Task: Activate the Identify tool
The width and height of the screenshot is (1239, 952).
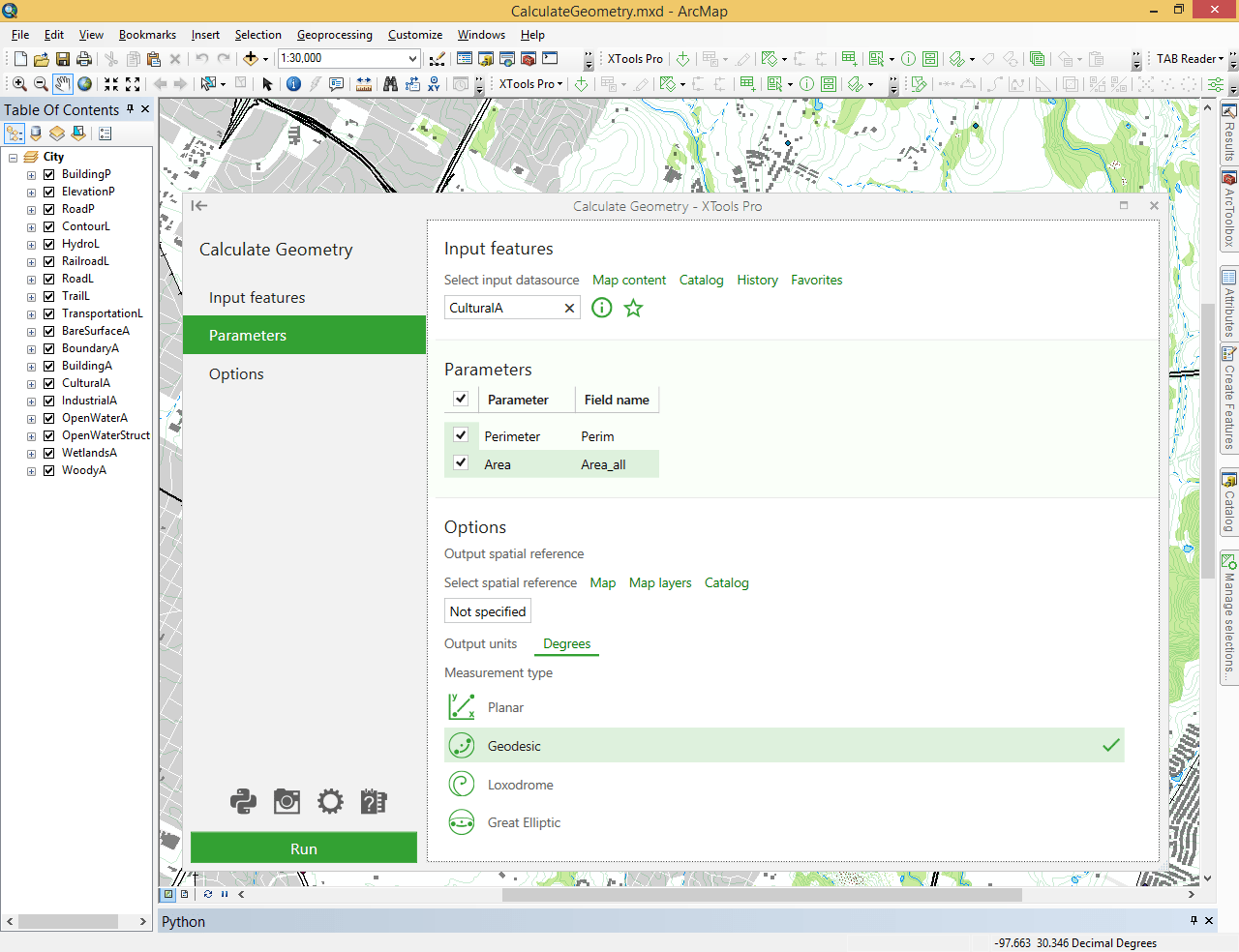Action: (293, 84)
